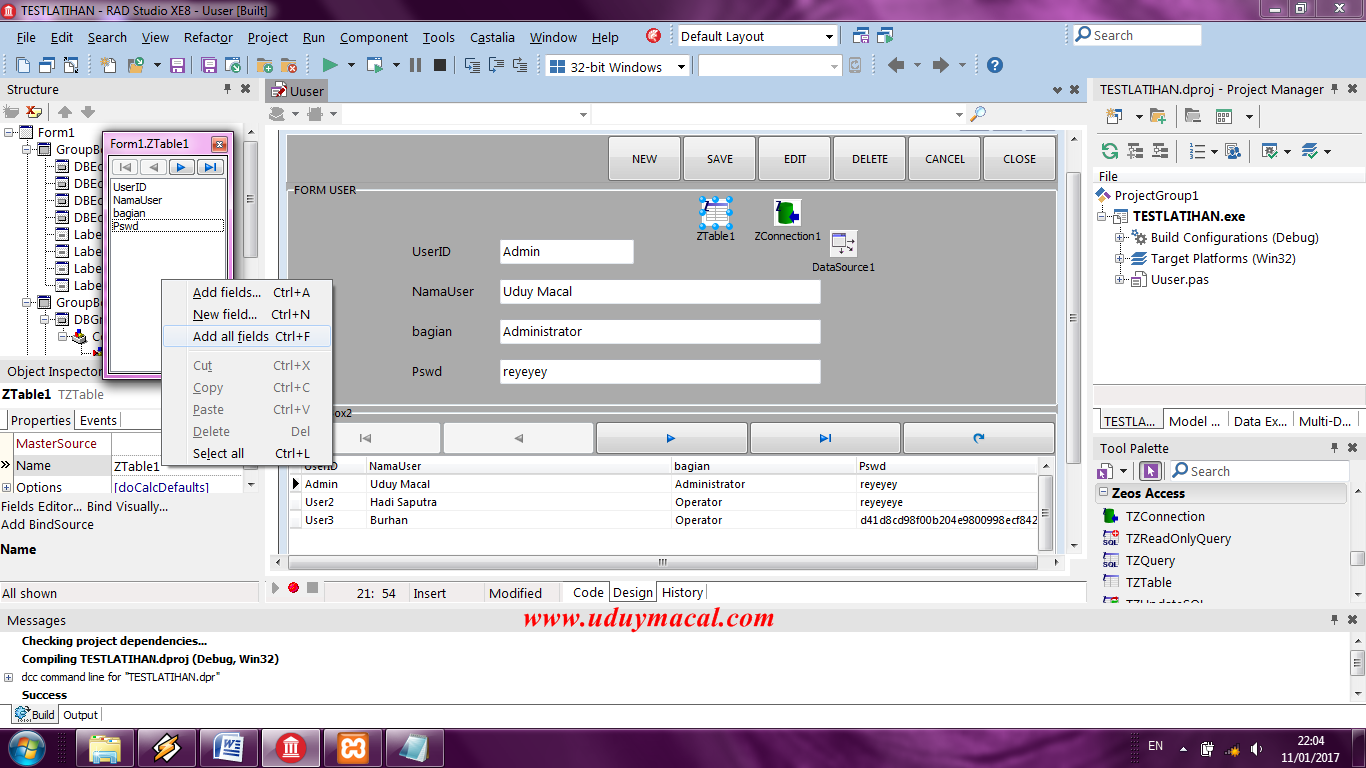Choose Select all from context menu
1366x768 pixels.
(247, 453)
